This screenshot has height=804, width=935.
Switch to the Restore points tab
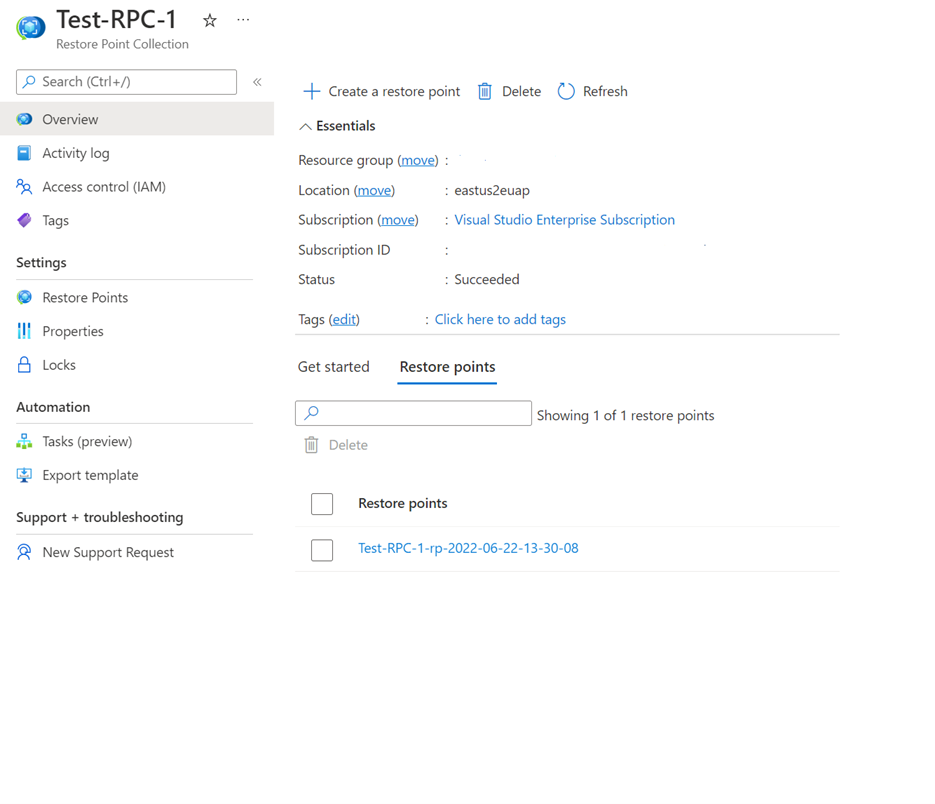(447, 367)
